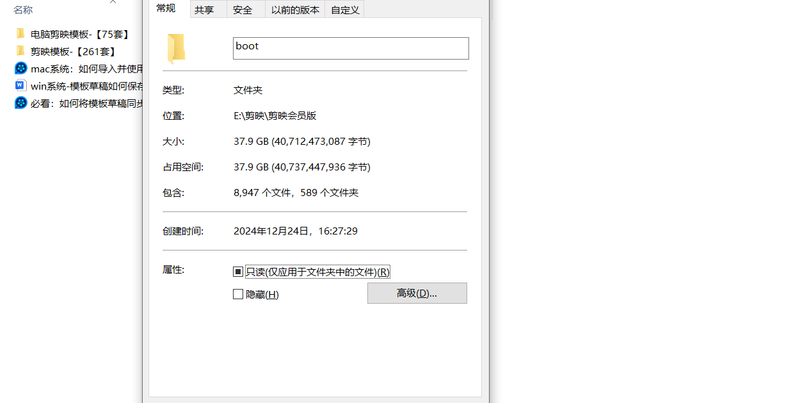Click the 剪映模板-【261套】 folder icon

(x=20, y=51)
